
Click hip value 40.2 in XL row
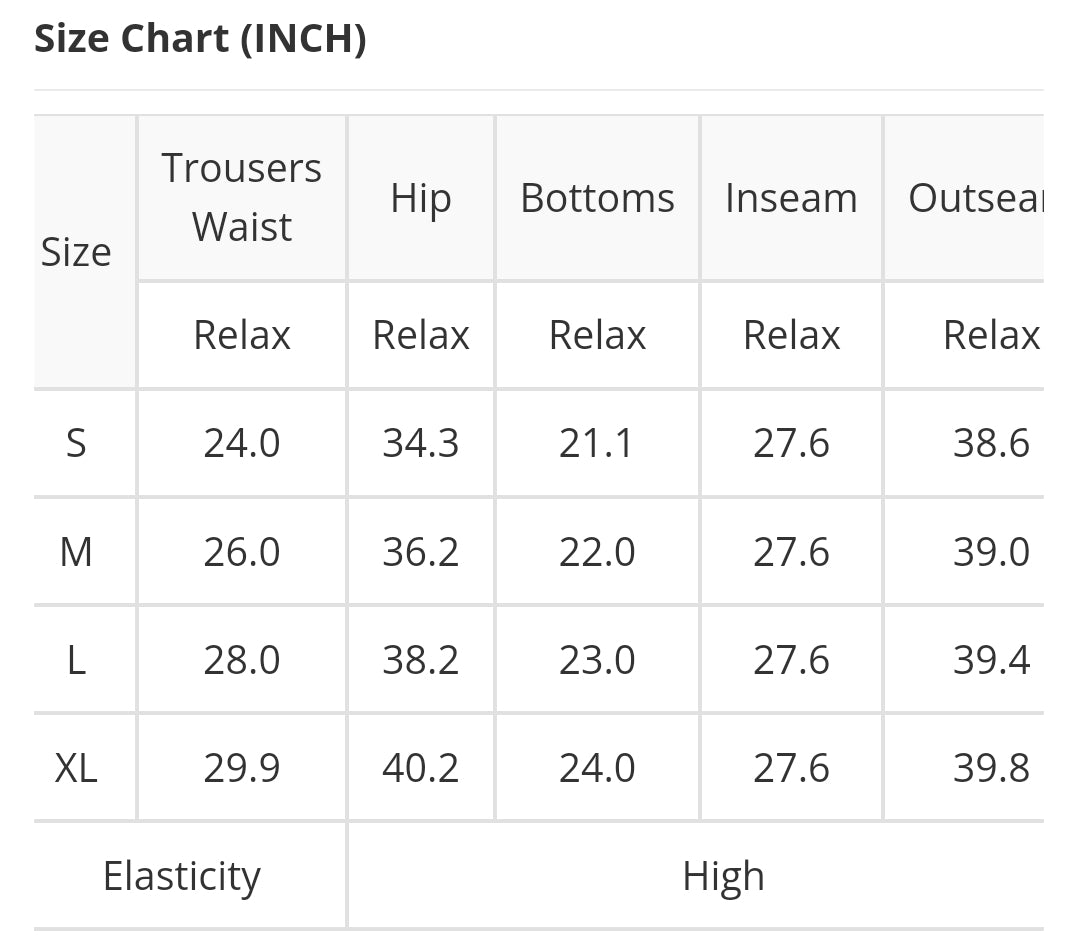click(x=420, y=768)
